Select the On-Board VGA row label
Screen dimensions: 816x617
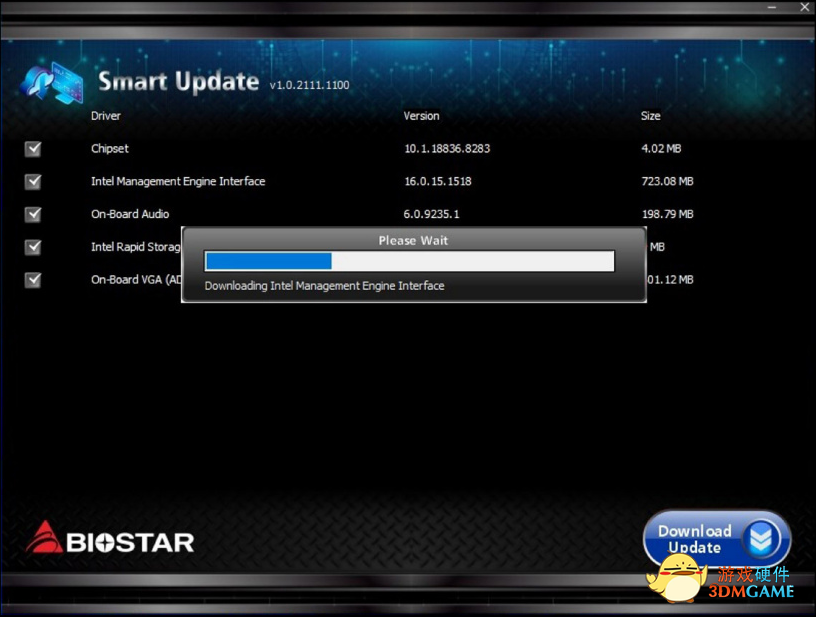136,279
